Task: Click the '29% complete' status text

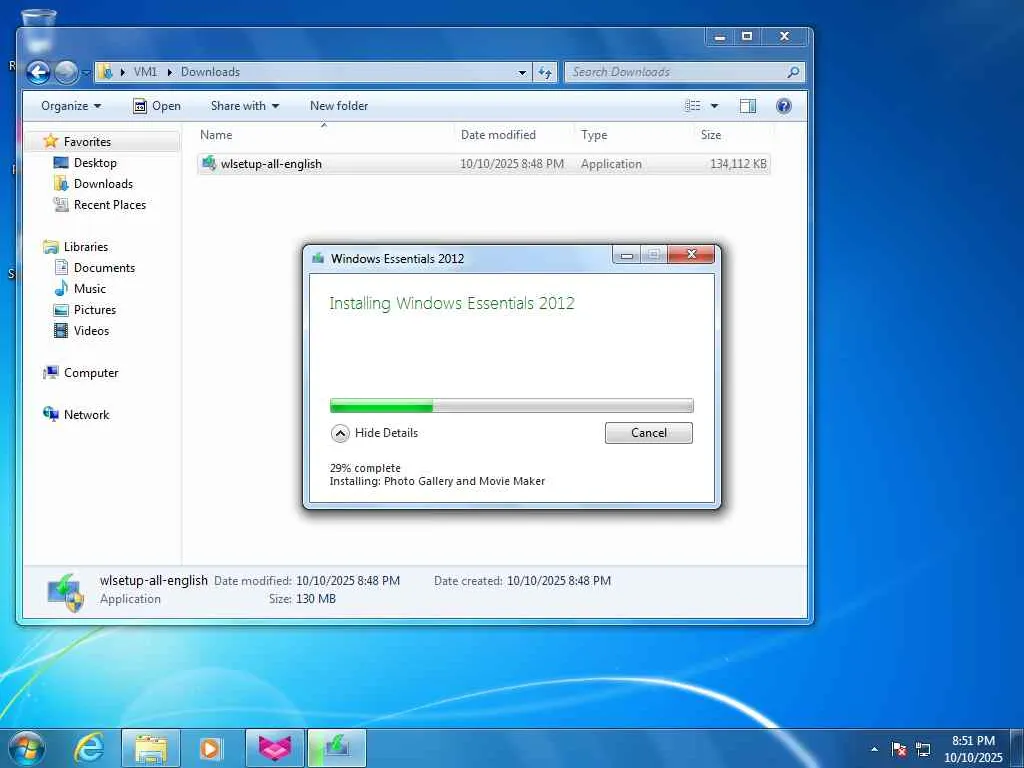Action: [365, 468]
